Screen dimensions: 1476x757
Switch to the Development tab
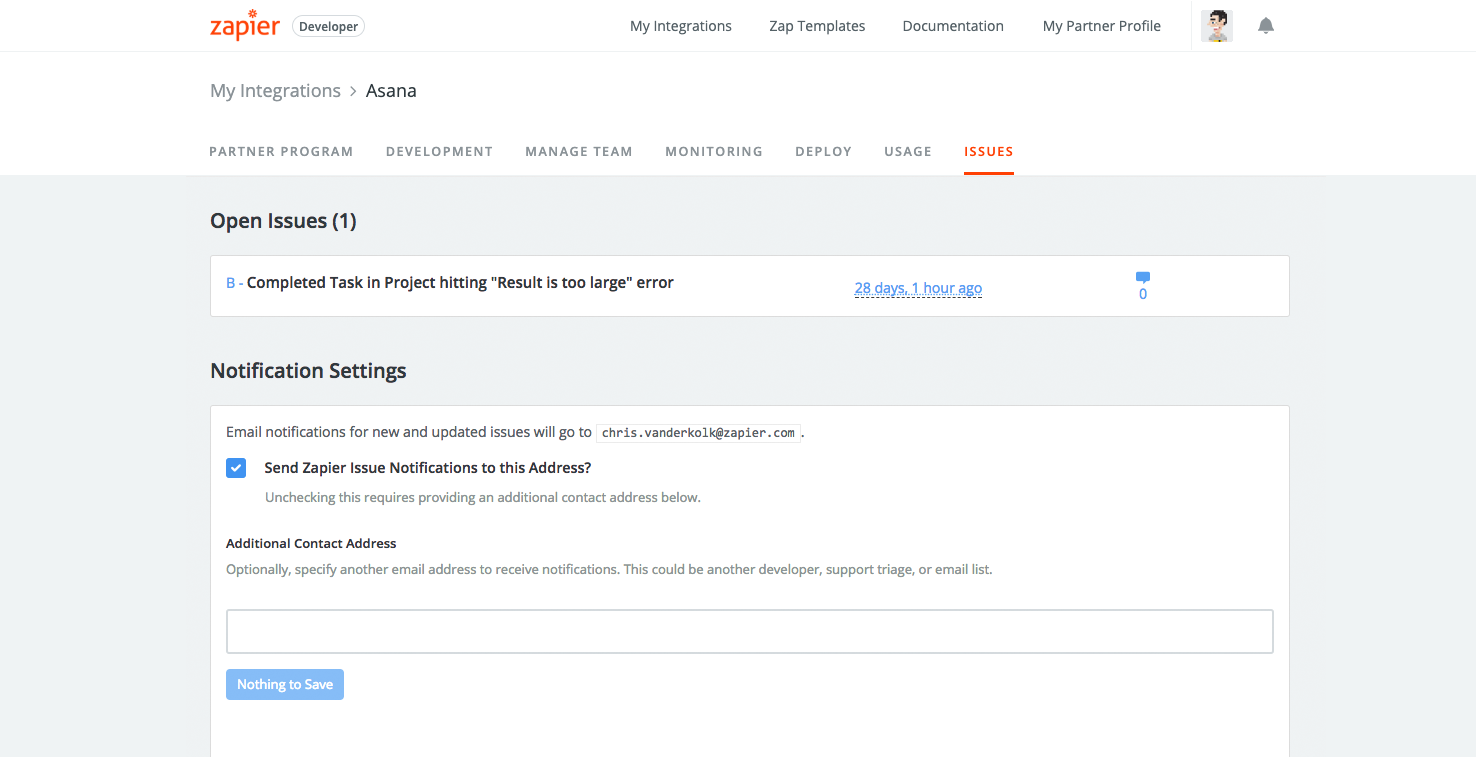439,152
